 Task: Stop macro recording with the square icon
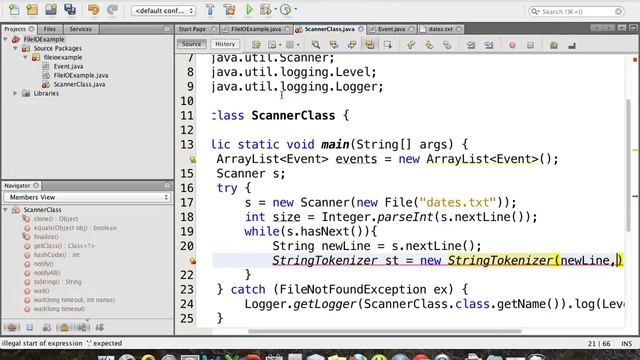(x=530, y=45)
